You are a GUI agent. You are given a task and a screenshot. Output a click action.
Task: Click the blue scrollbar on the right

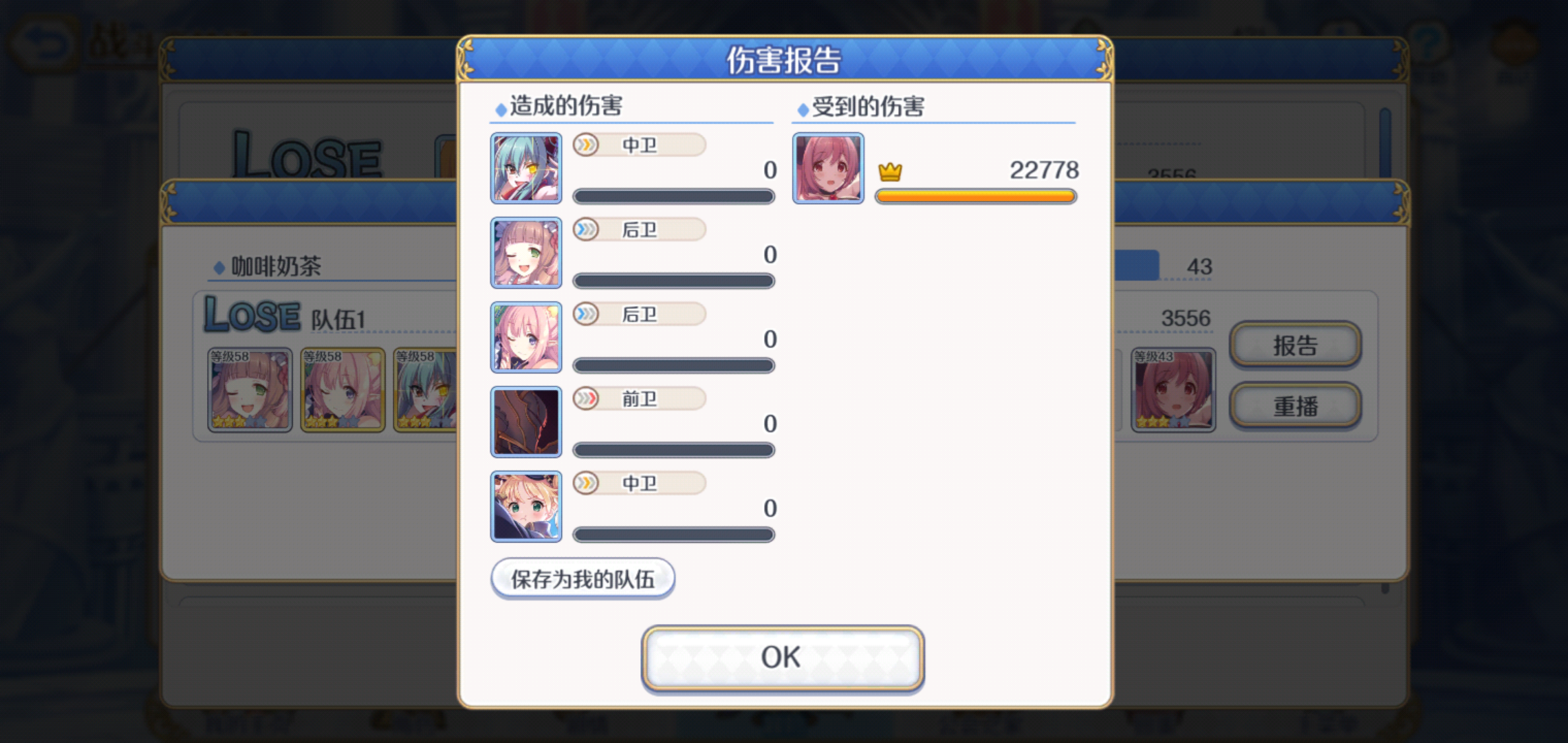click(1385, 142)
